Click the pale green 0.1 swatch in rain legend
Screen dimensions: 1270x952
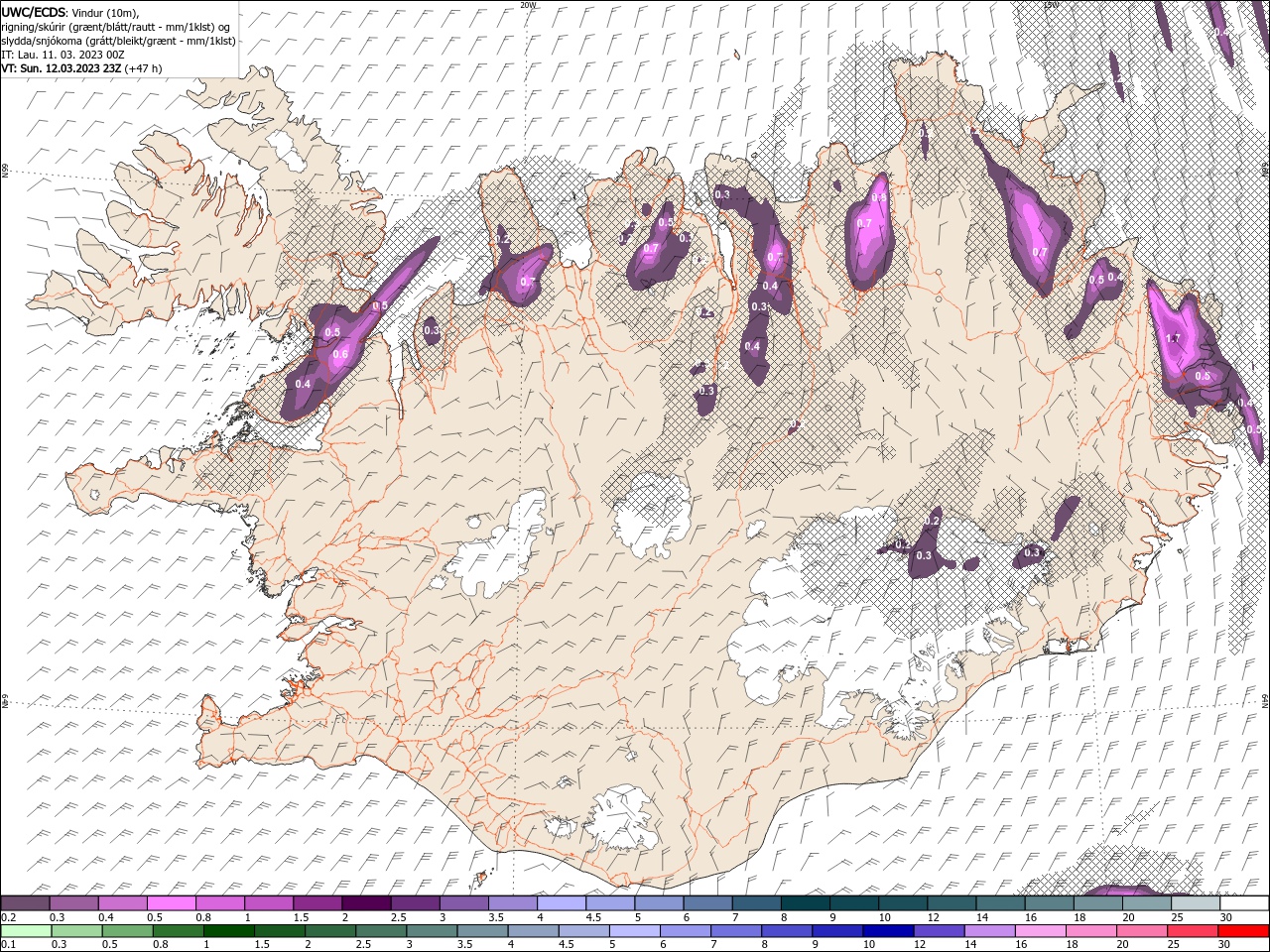pos(26,931)
